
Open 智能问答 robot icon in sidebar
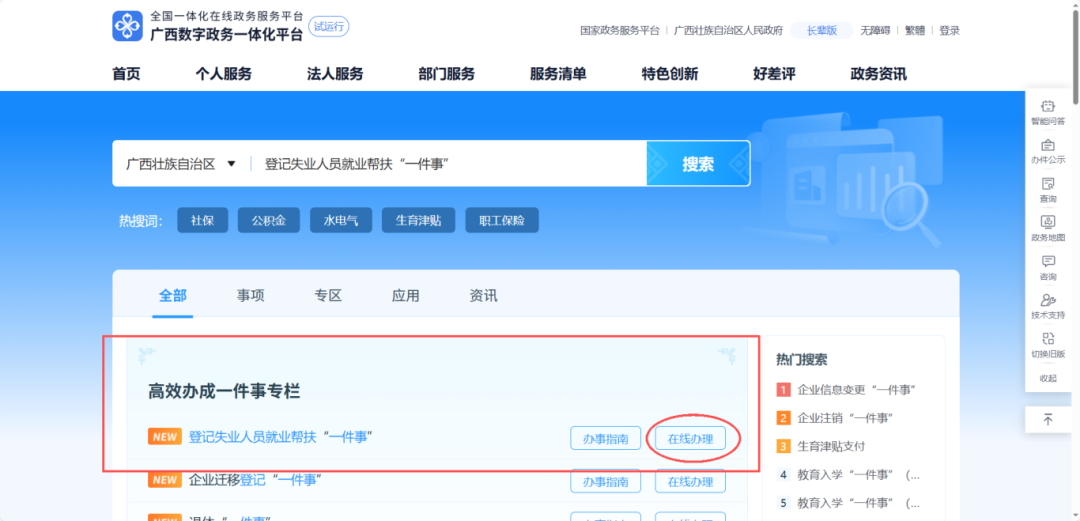[1047, 107]
